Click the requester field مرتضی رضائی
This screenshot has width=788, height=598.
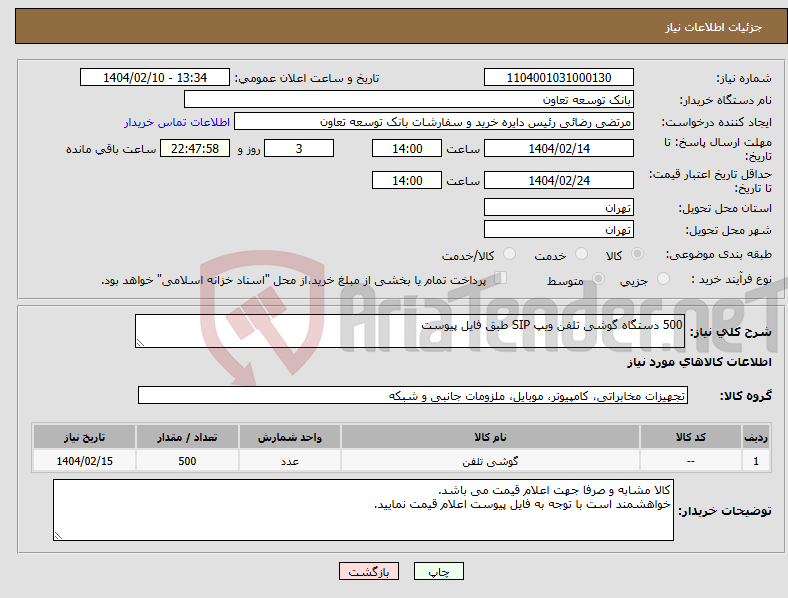(x=434, y=122)
